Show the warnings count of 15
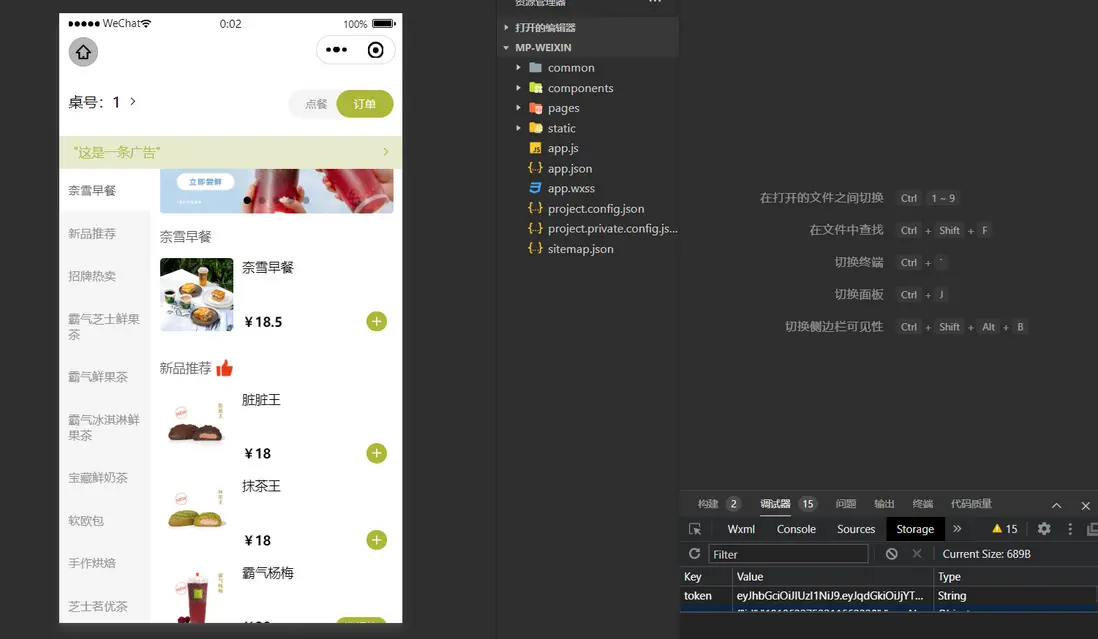This screenshot has width=1098, height=639. (x=1004, y=529)
